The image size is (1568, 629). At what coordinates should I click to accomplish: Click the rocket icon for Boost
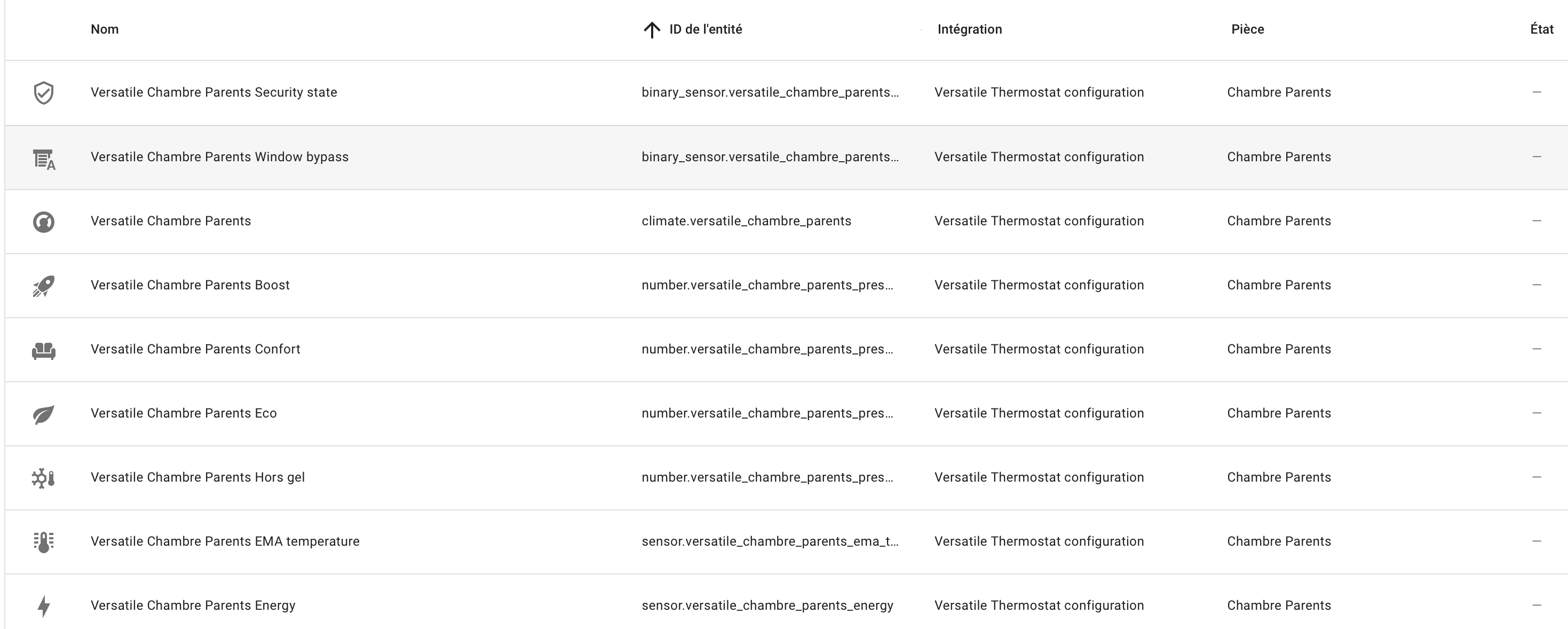point(43,286)
